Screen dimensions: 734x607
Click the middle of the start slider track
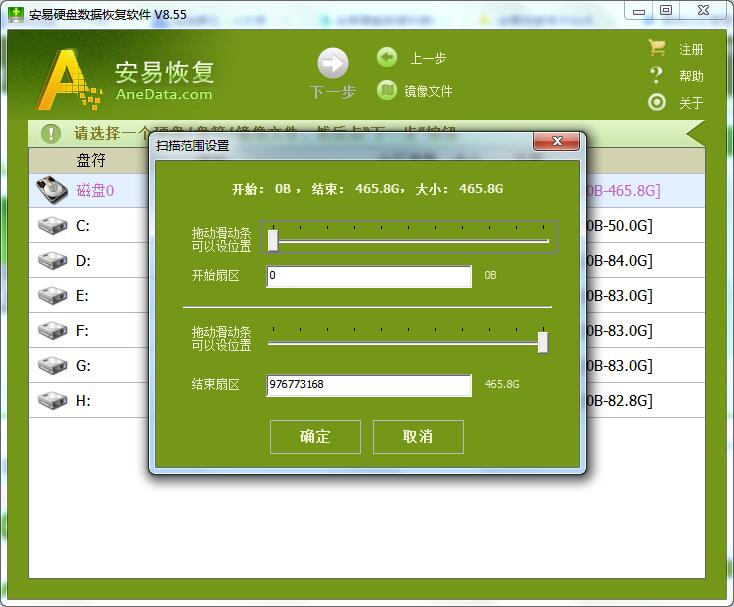click(x=408, y=241)
